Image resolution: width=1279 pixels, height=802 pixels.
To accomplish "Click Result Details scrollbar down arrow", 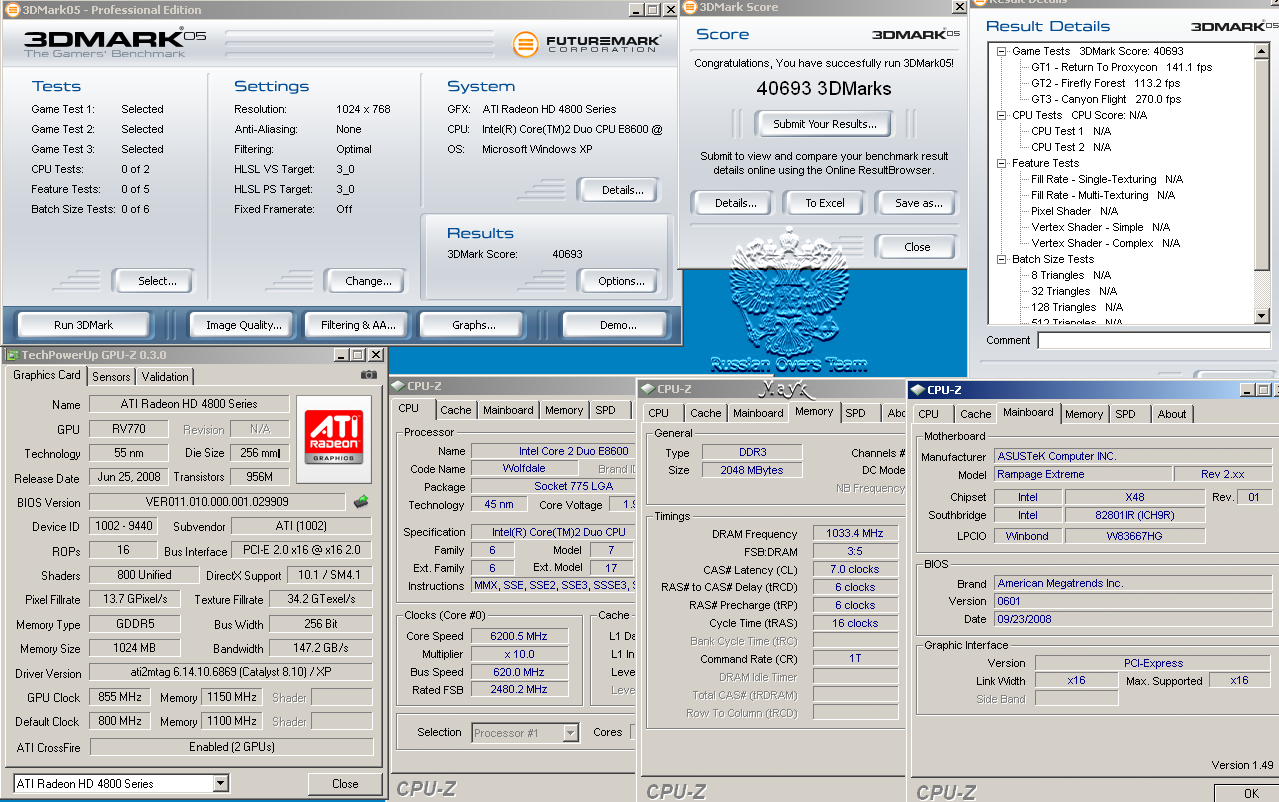I will (x=1261, y=316).
